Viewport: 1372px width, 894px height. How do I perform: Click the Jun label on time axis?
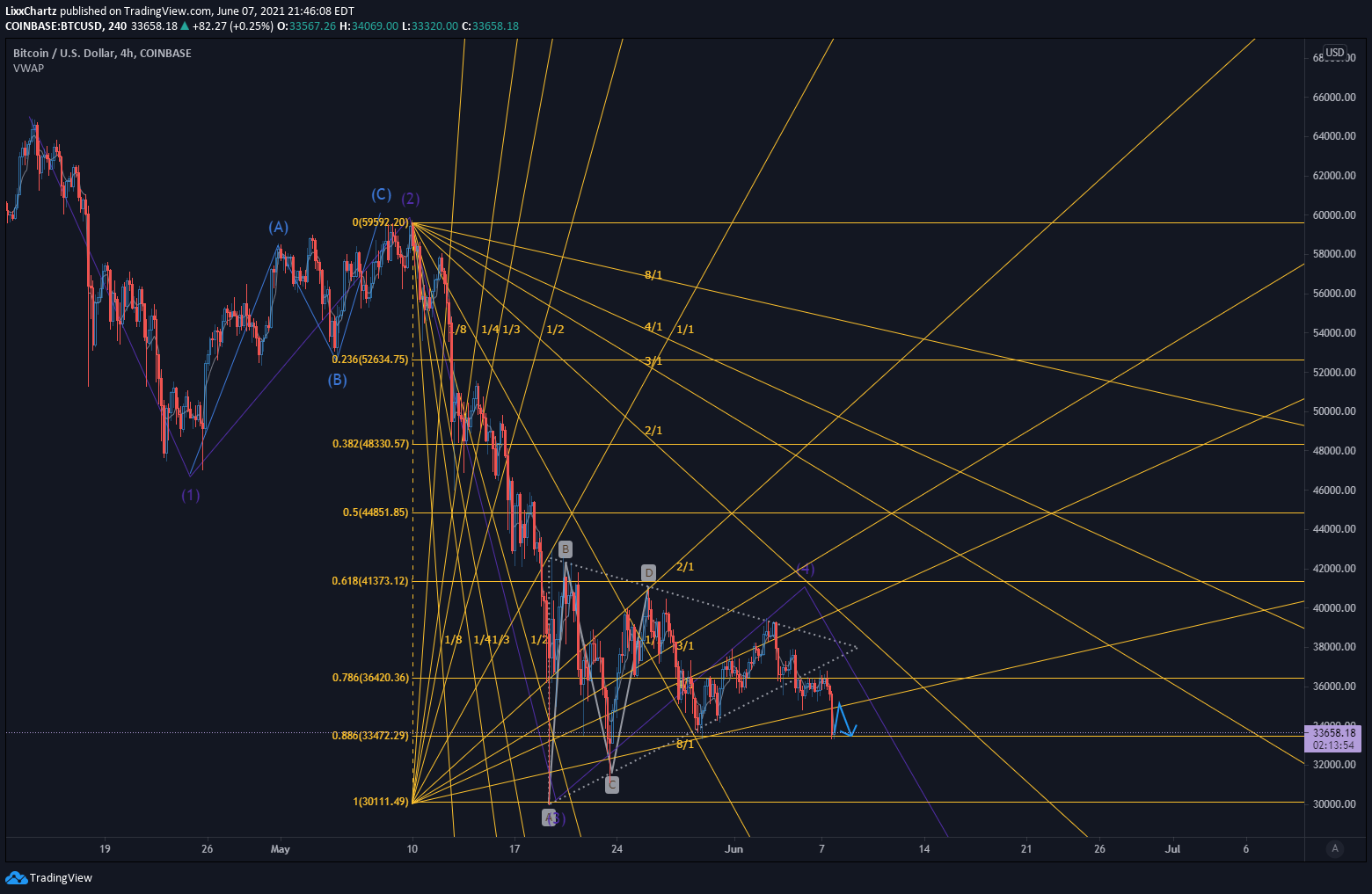pyautogui.click(x=734, y=849)
